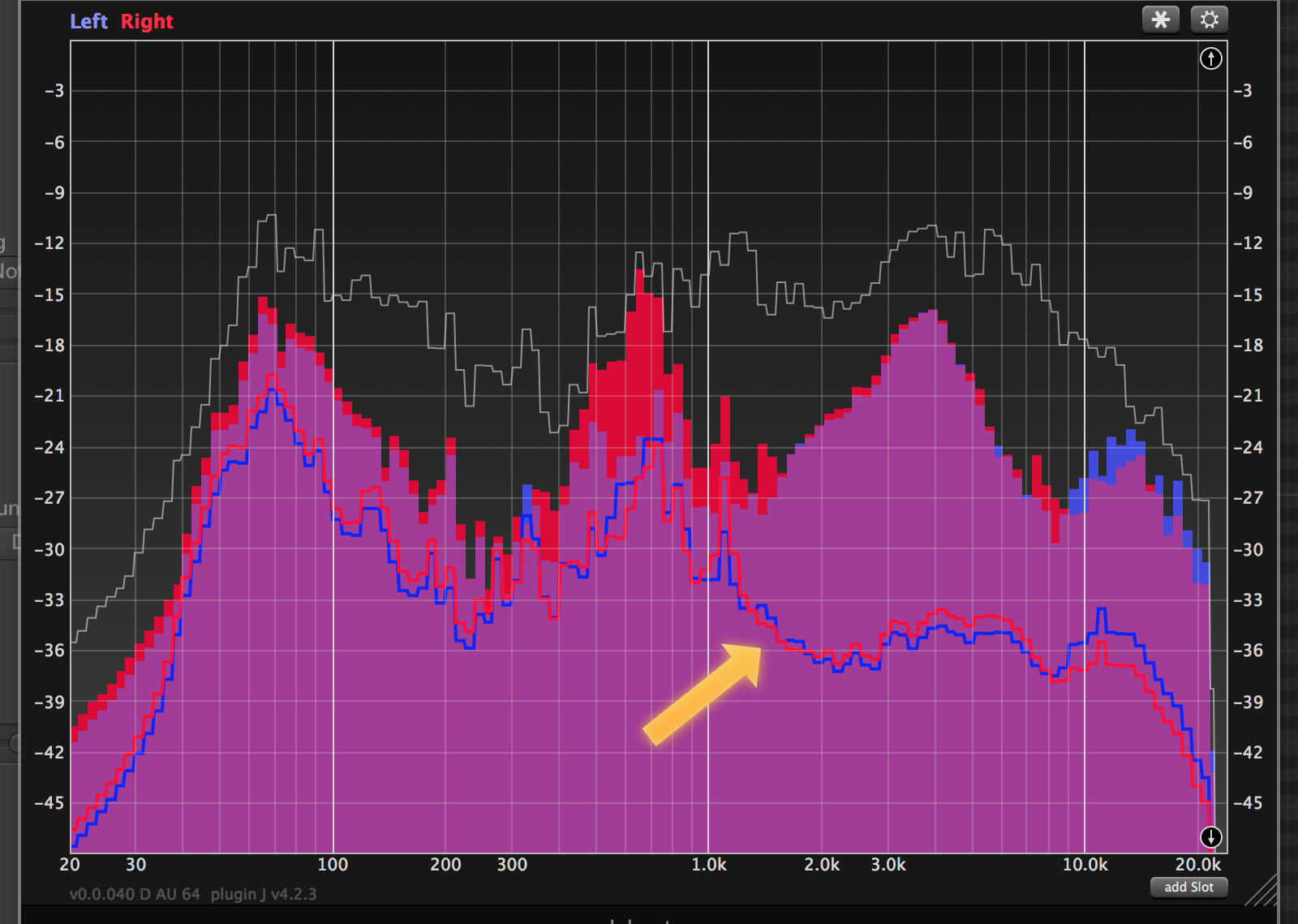The width and height of the screenshot is (1298, 924).
Task: Click the add Slot button
Action: 1188,887
